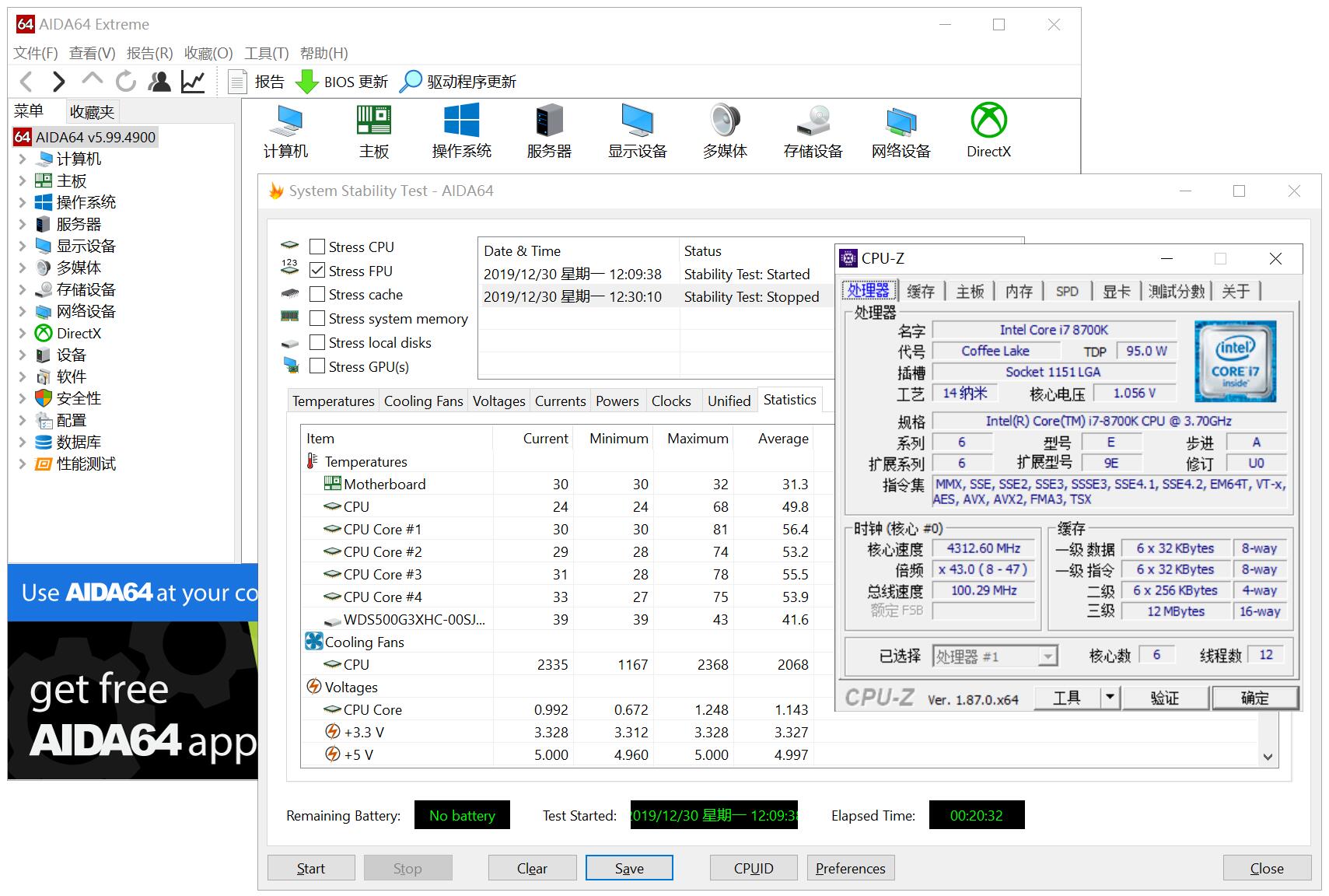Screen dimensions: 1329x896
Task: Expand the 存储设备 tree node
Action: [23, 289]
